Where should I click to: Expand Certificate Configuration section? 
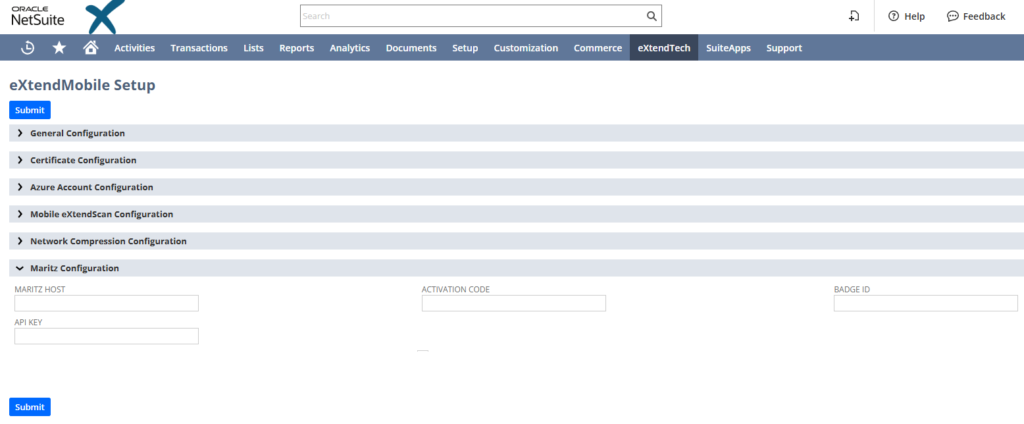(x=517, y=160)
